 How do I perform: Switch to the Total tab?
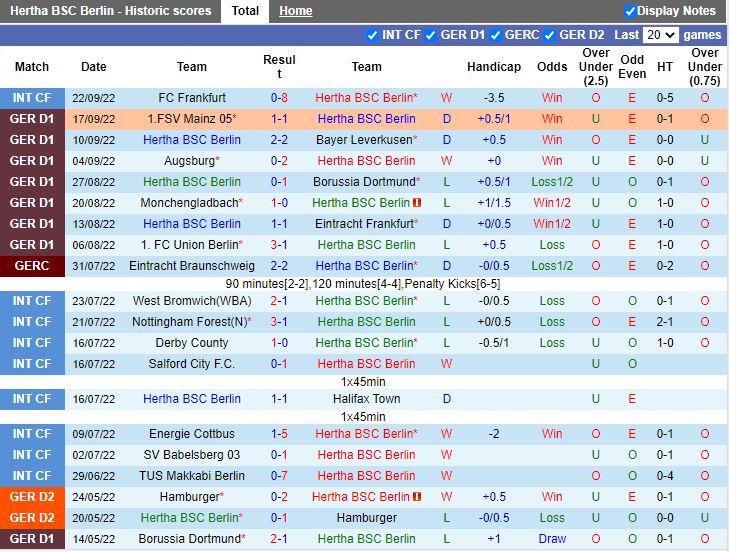pos(245,11)
